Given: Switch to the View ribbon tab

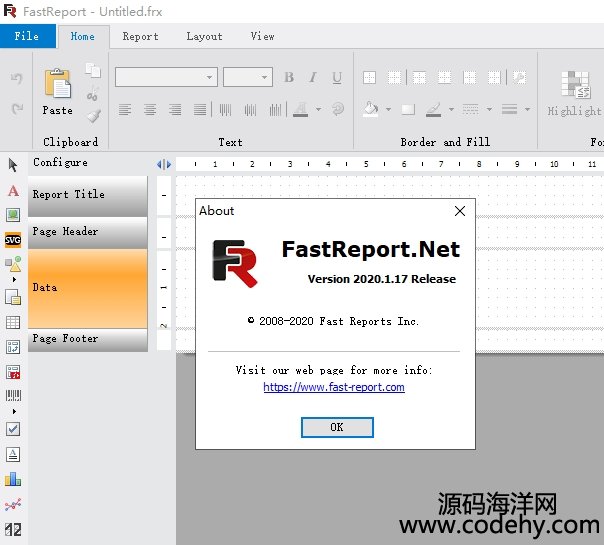Looking at the screenshot, I should [x=263, y=37].
